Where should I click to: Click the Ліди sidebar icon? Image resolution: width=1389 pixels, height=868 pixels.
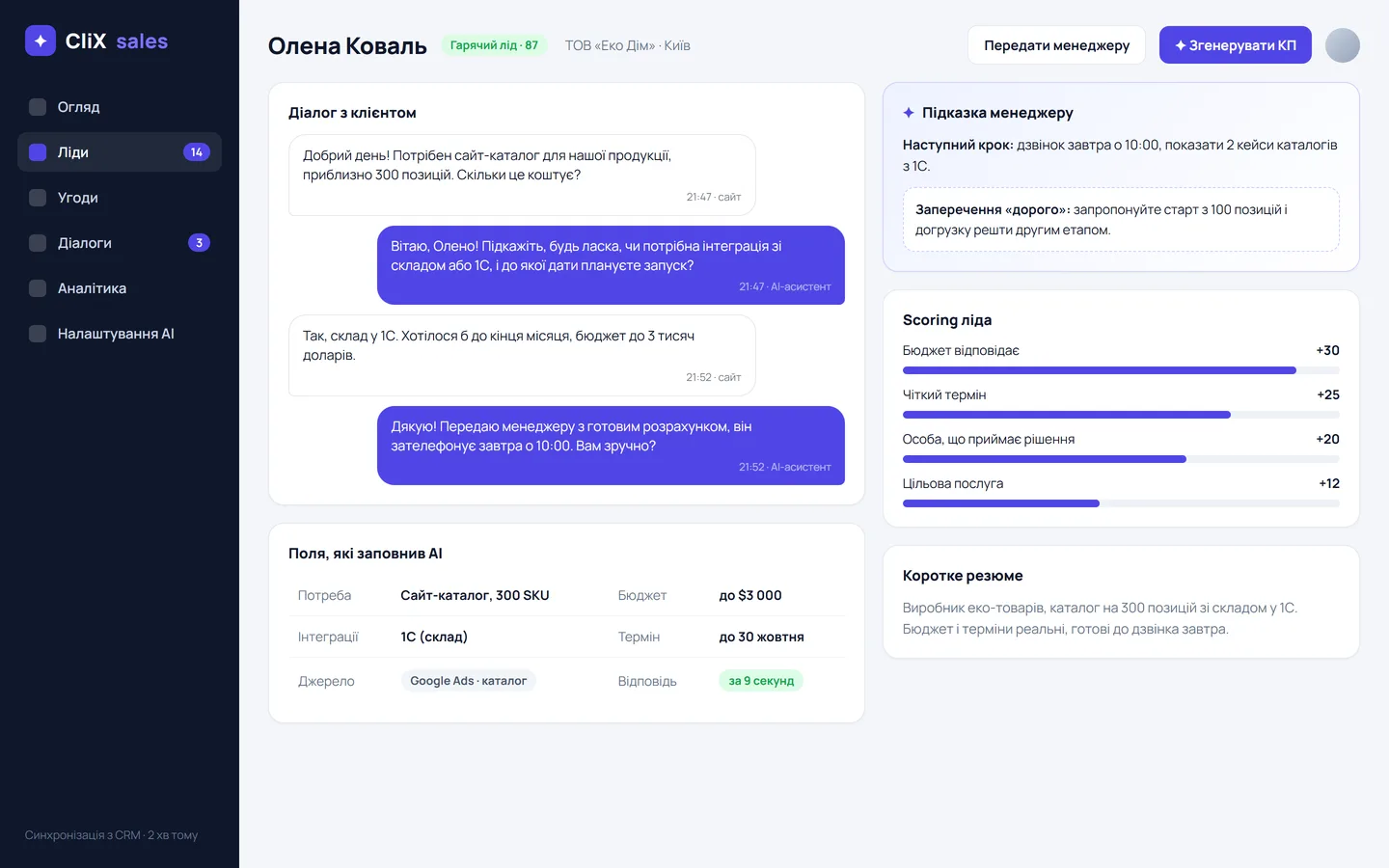click(x=38, y=152)
